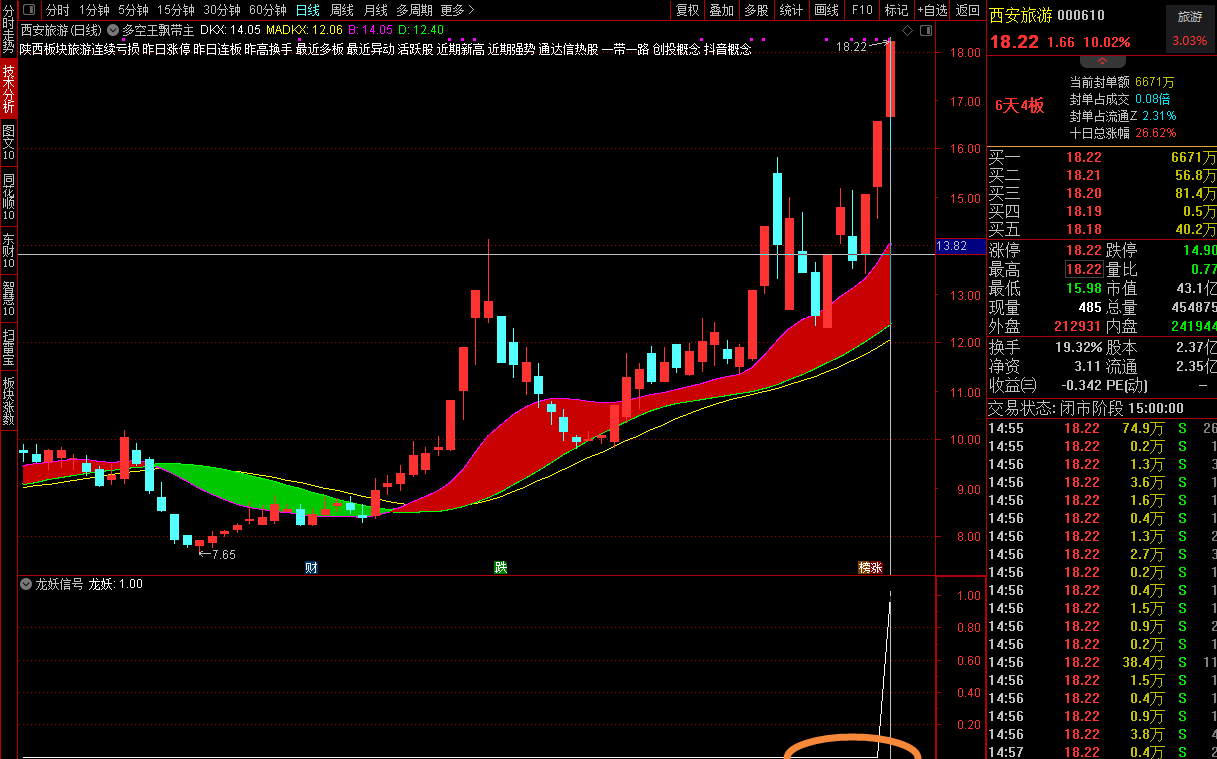The image size is (1217, 759).
Task: Click the 抖音概念 tag
Action: click(x=727, y=48)
